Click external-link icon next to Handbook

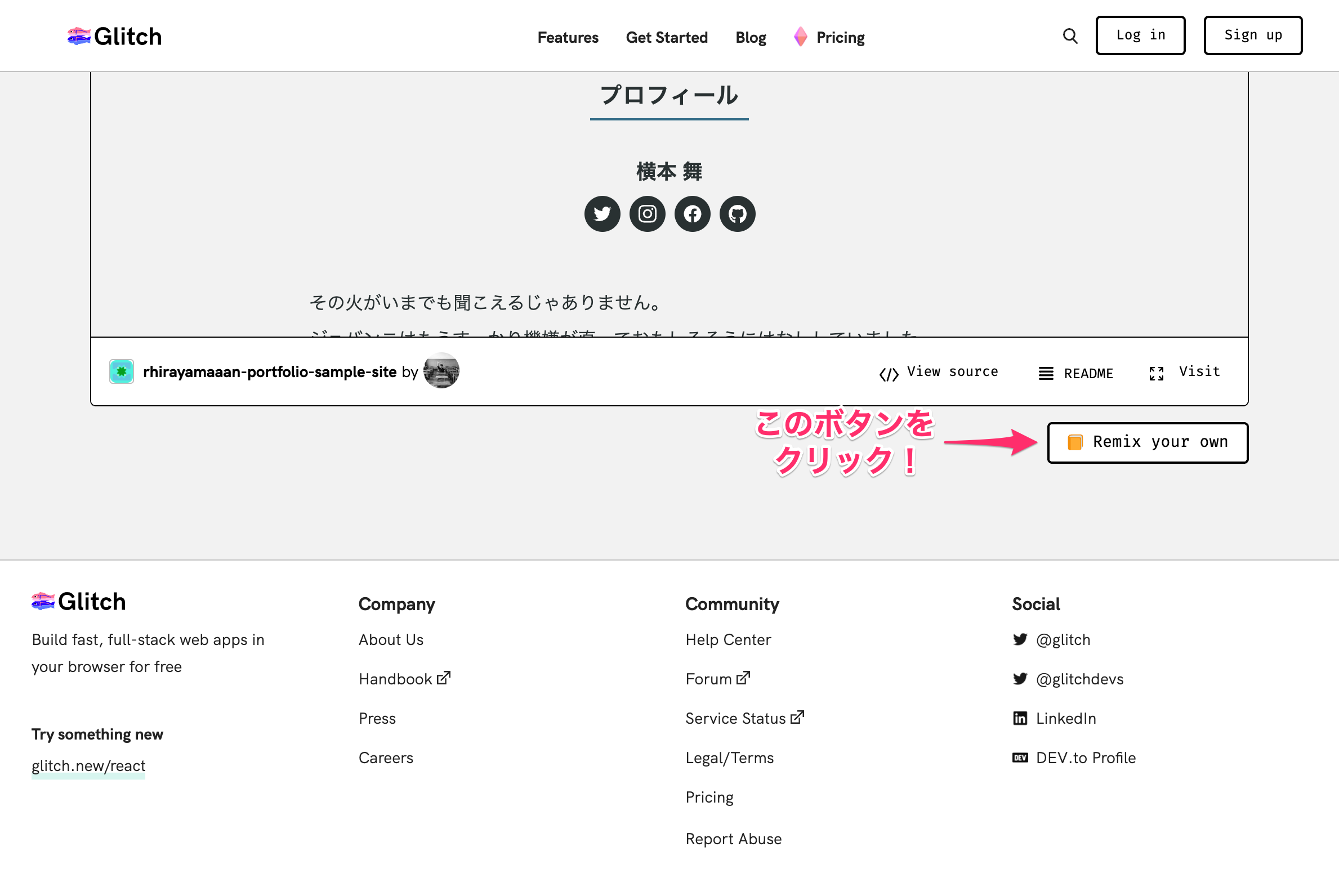444,678
